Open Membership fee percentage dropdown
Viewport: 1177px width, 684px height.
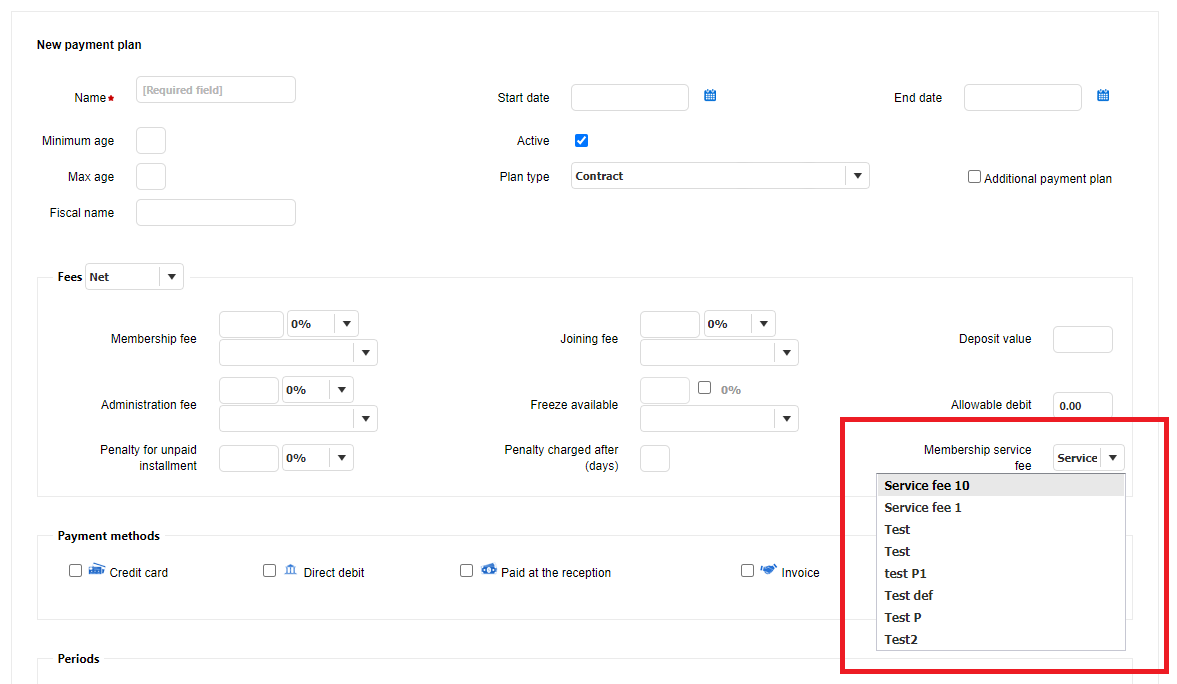(346, 324)
